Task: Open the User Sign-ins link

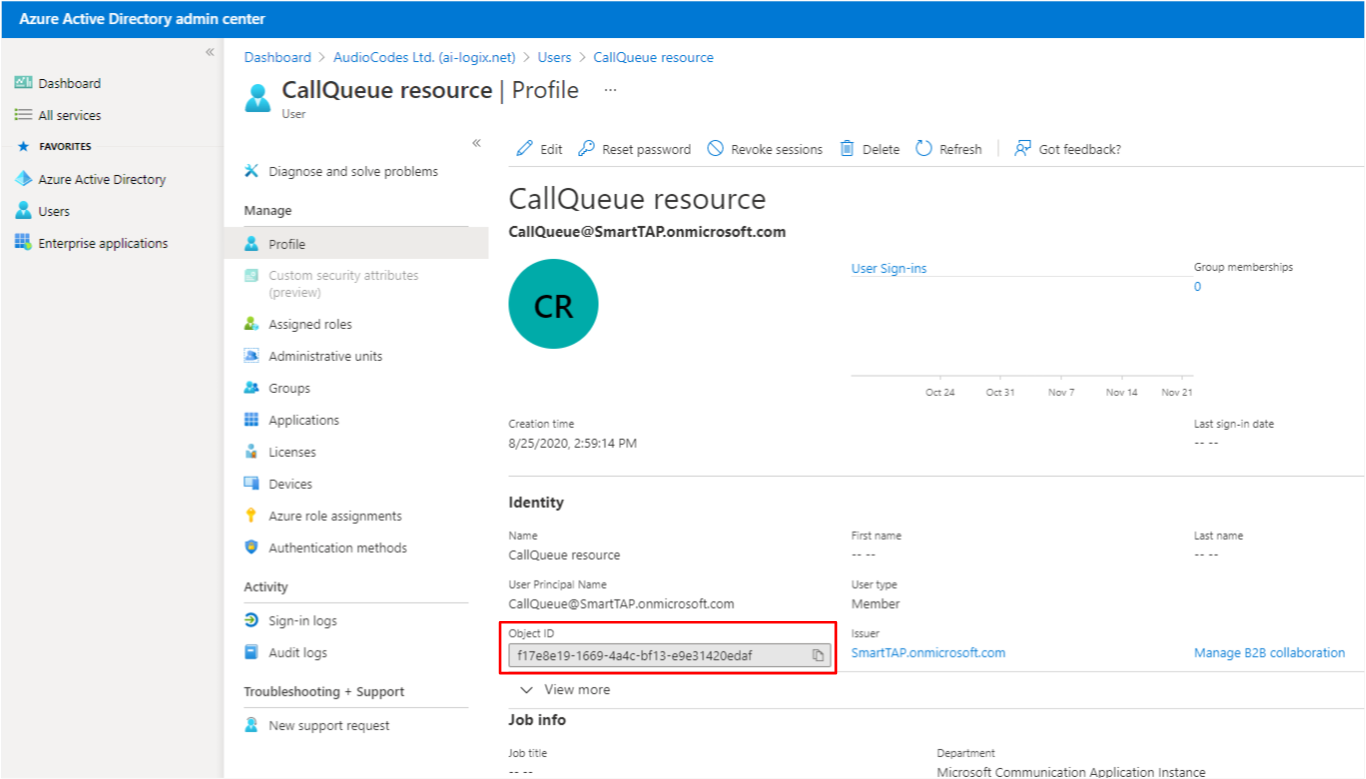Action: coord(889,269)
